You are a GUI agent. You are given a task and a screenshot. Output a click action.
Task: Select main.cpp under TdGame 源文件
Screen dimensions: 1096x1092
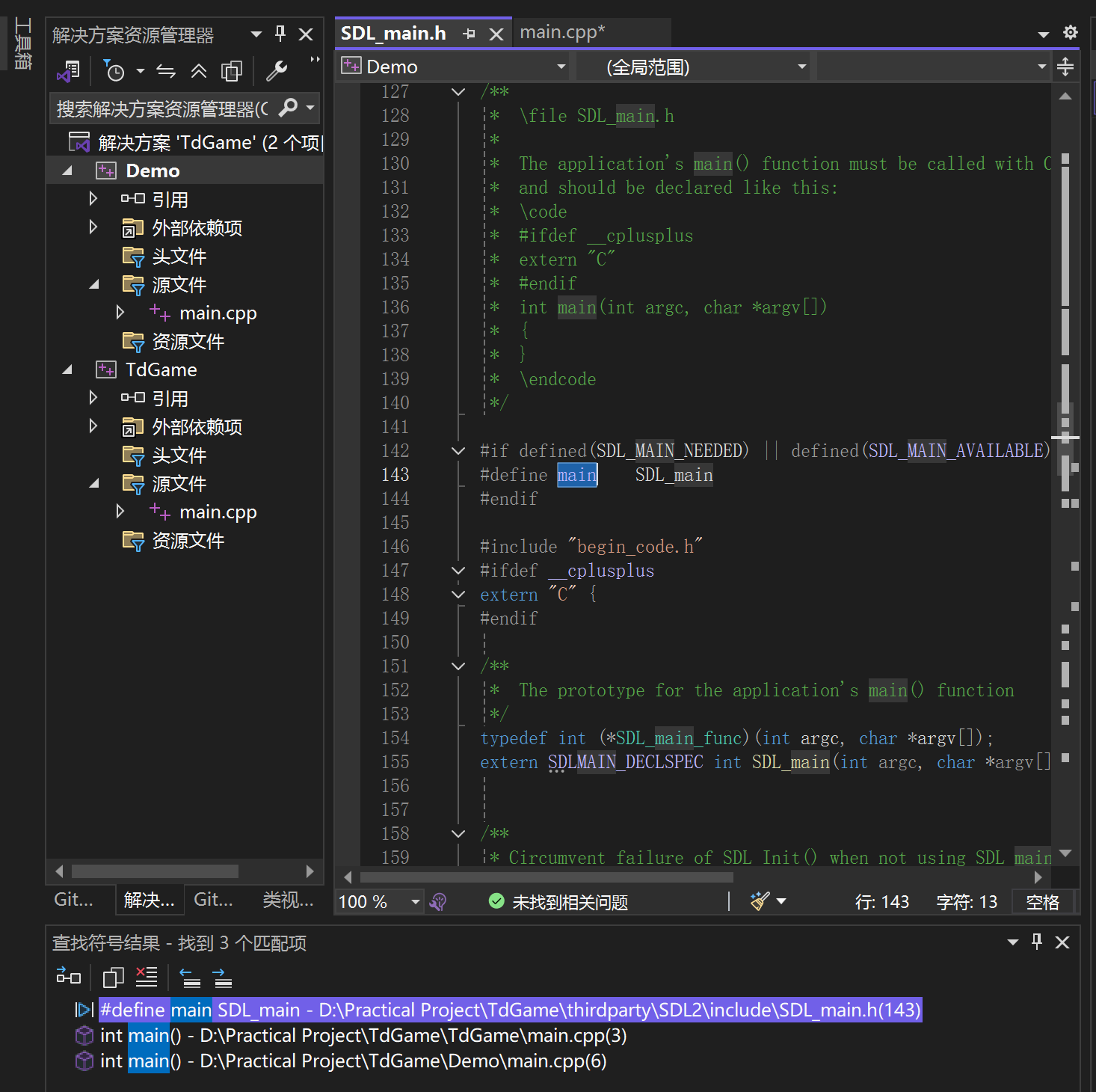point(218,512)
